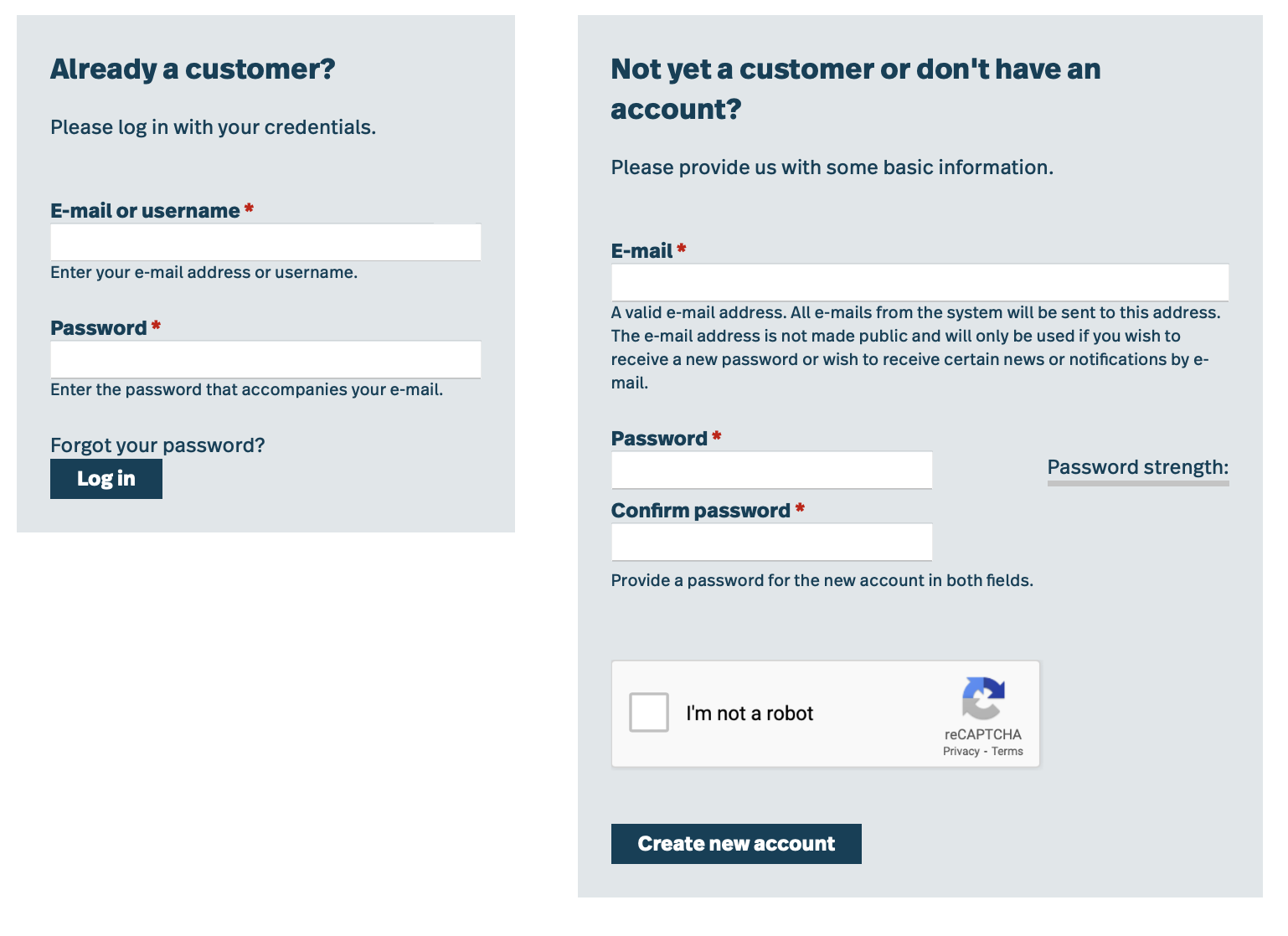Click the reCAPTCHA logo icon
This screenshot has height=936, width=1288.
point(983,697)
